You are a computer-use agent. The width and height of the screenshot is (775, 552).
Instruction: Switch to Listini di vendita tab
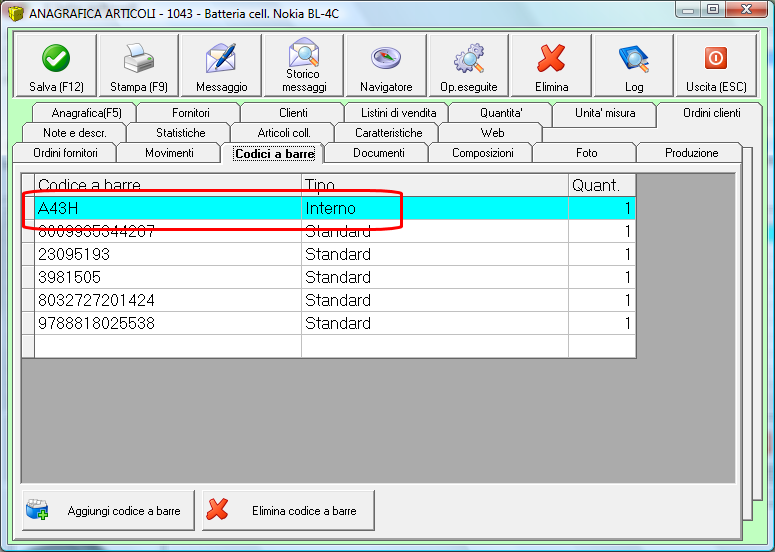(398, 113)
